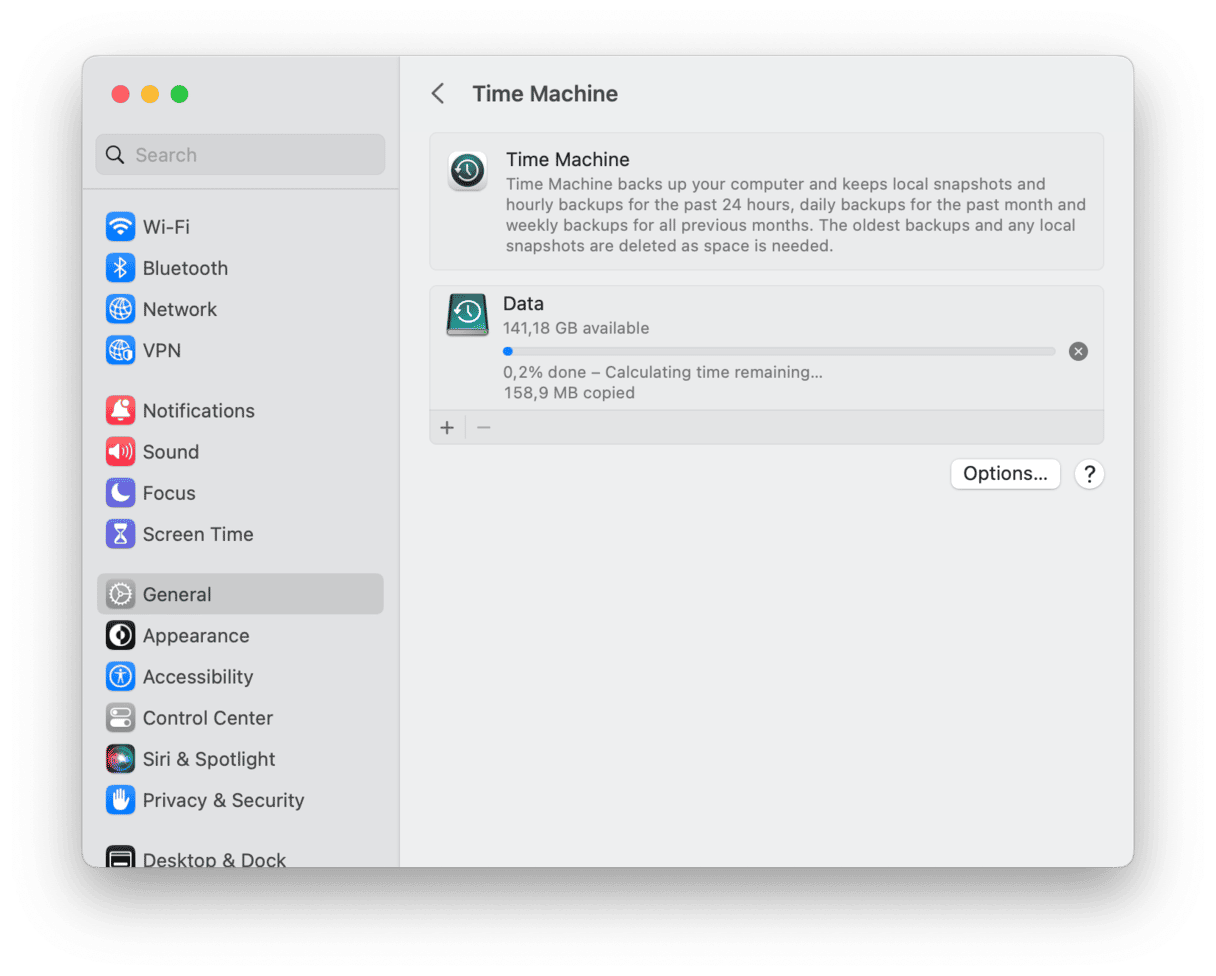Viewport: 1216px width, 976px height.
Task: Click the search magnifier icon
Action: pos(115,155)
